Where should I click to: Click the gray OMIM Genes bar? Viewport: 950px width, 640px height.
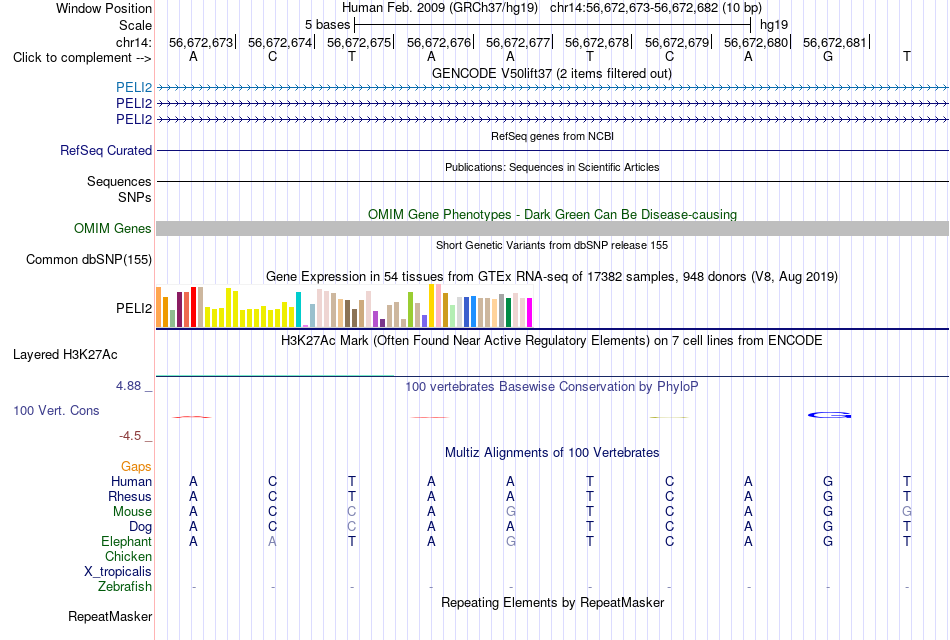tap(552, 228)
